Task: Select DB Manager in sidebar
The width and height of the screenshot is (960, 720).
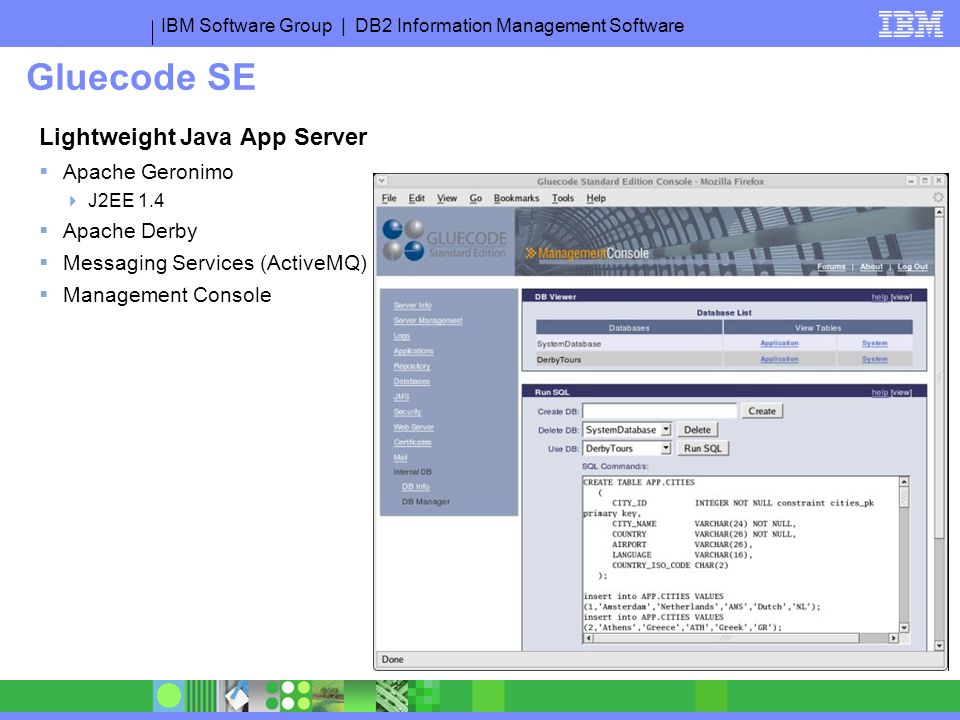Action: pyautogui.click(x=426, y=501)
